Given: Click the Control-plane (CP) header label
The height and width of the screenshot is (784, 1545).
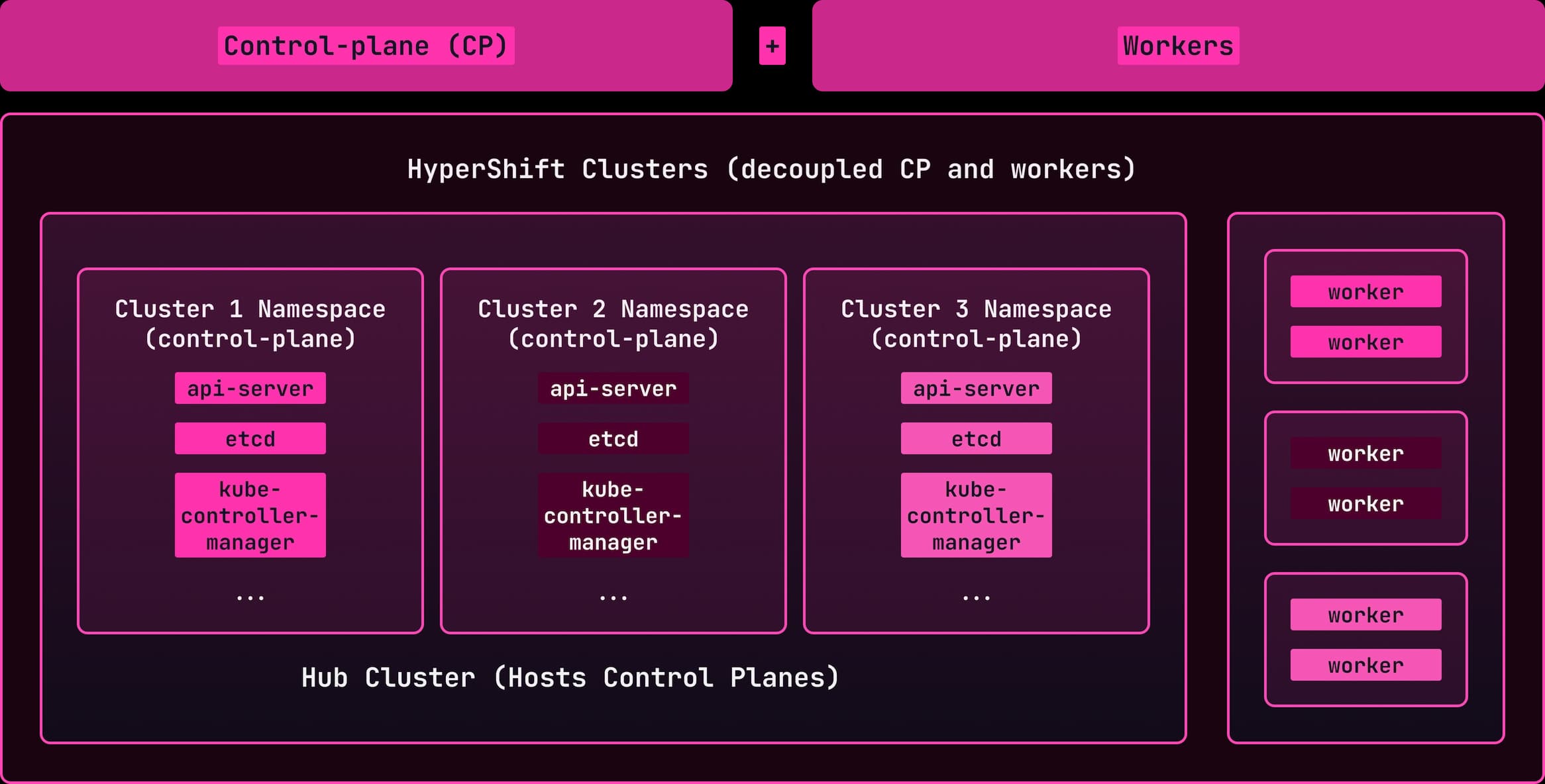Looking at the screenshot, I should 366,46.
